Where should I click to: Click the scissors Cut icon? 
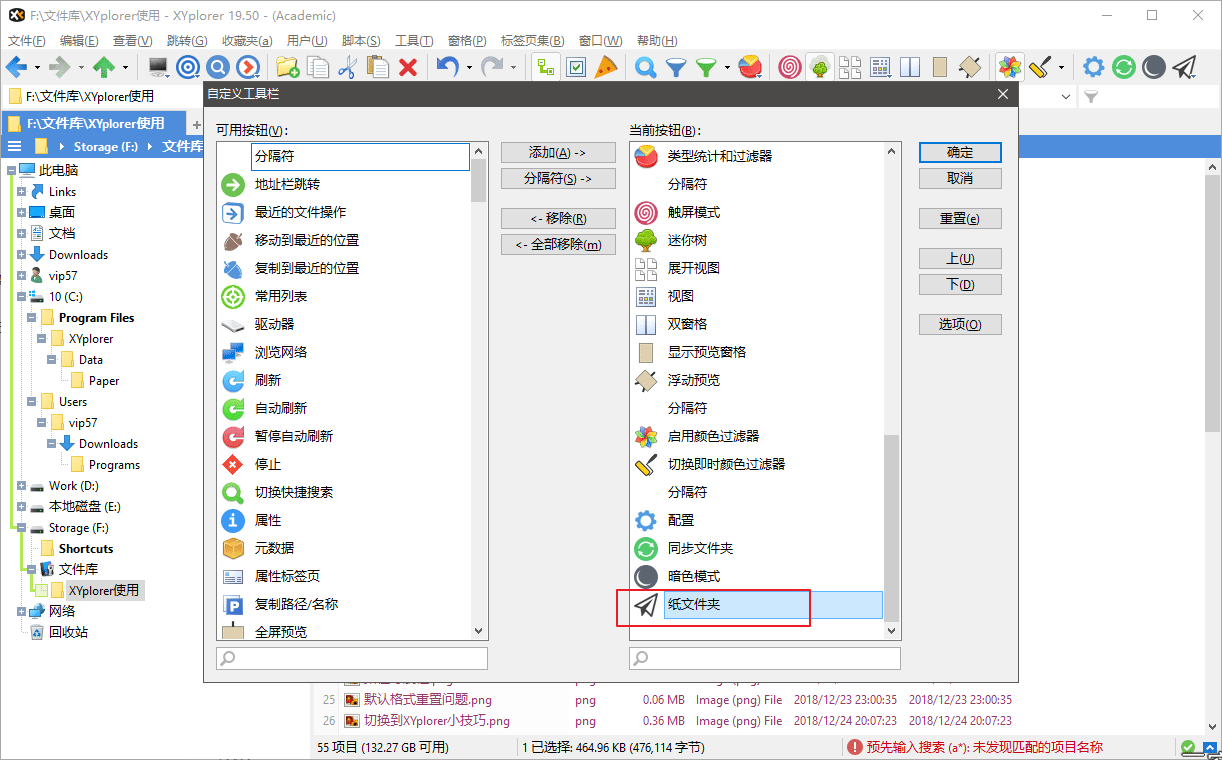pos(348,67)
